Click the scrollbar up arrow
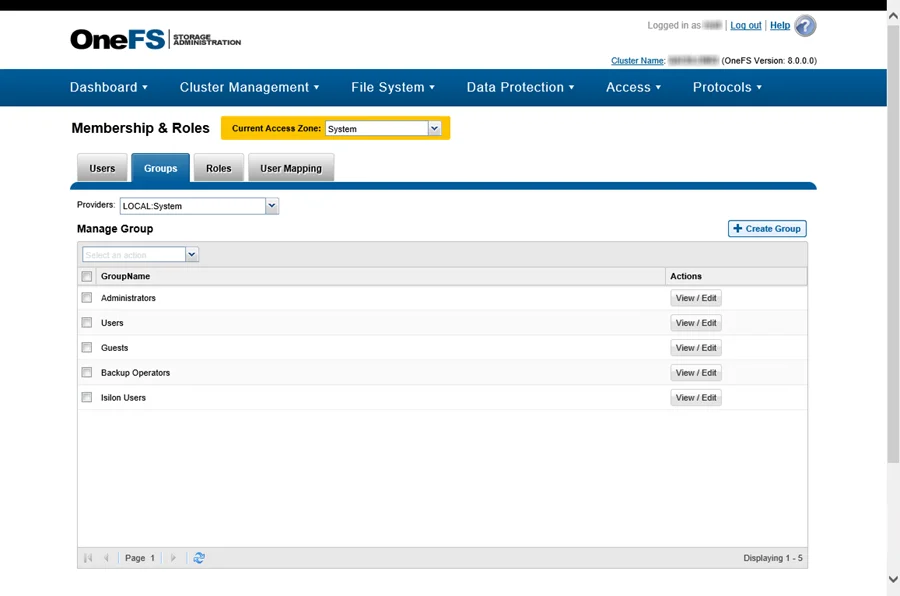Image resolution: width=900 pixels, height=596 pixels. tap(893, 16)
